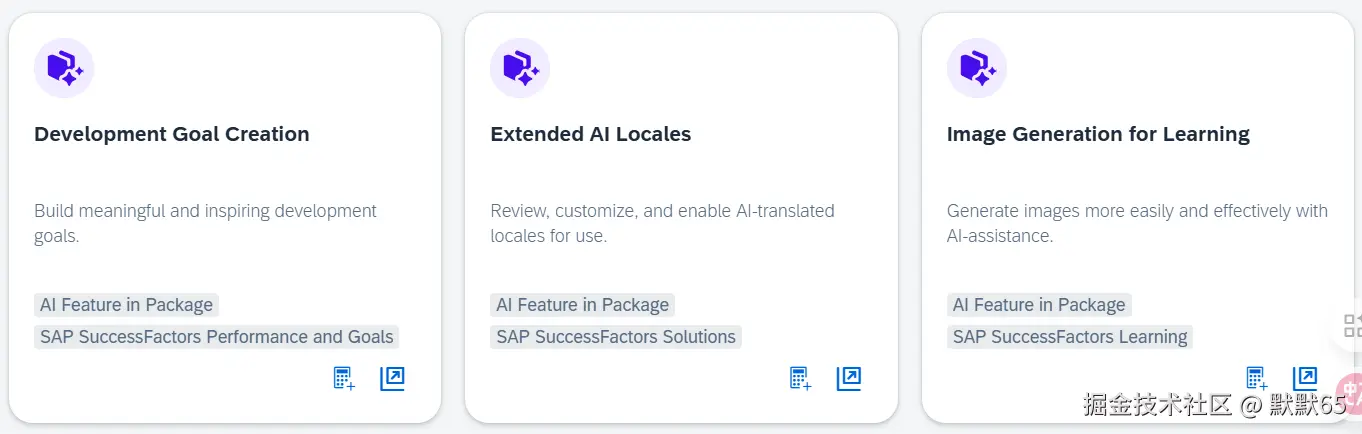
Task: Click the AI Feature in Package tag under Development Goal Creation
Action: point(126,305)
